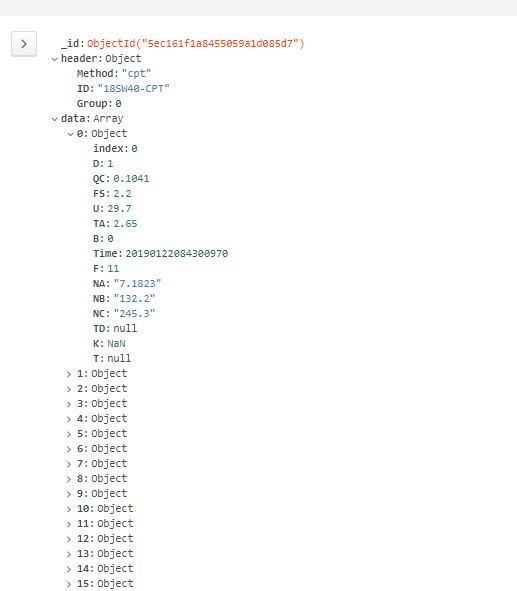Click the U value 29.7
Screen dimensions: 517x591
pos(119,209)
